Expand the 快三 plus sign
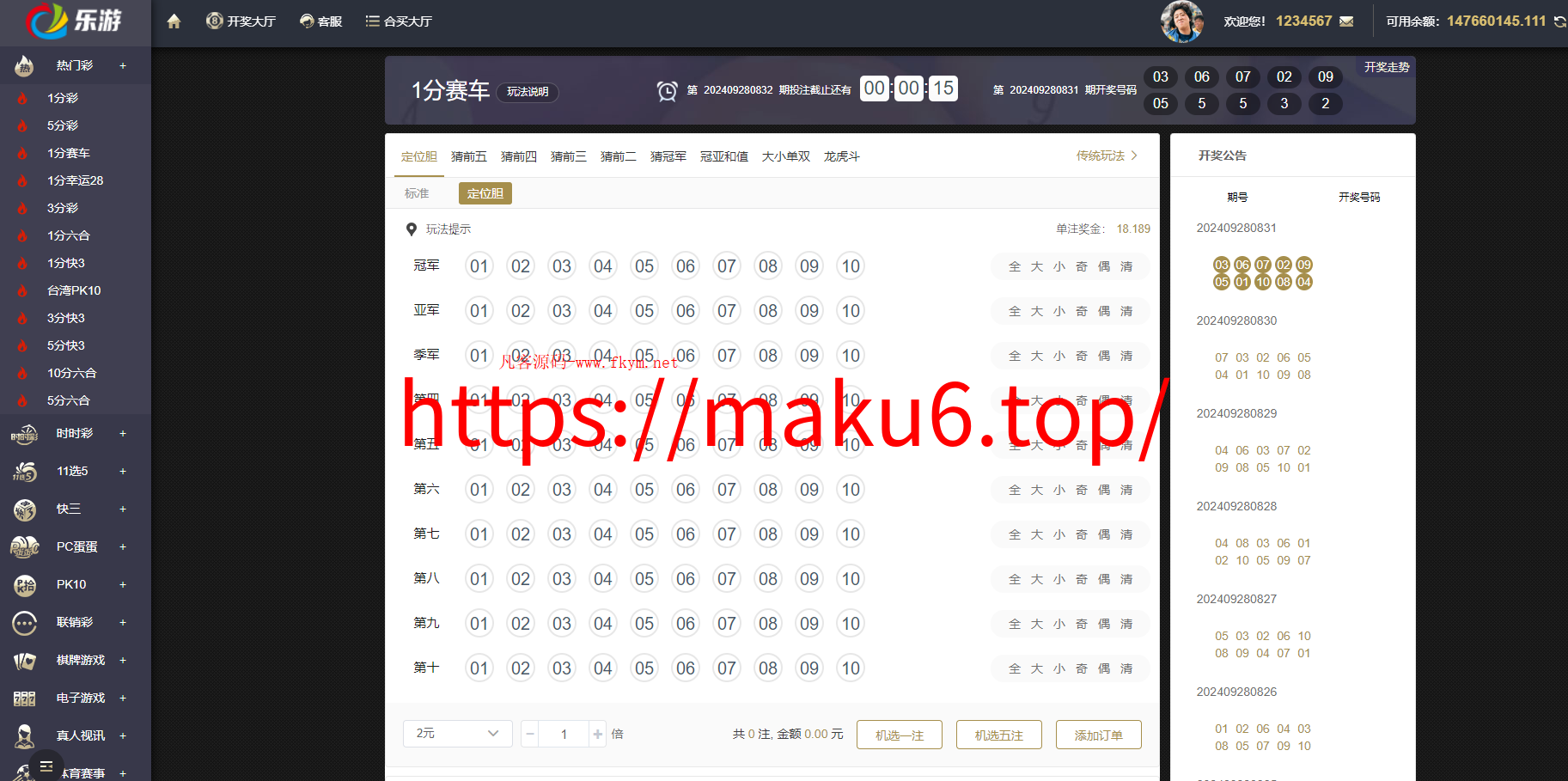The image size is (1568, 781). pos(123,509)
